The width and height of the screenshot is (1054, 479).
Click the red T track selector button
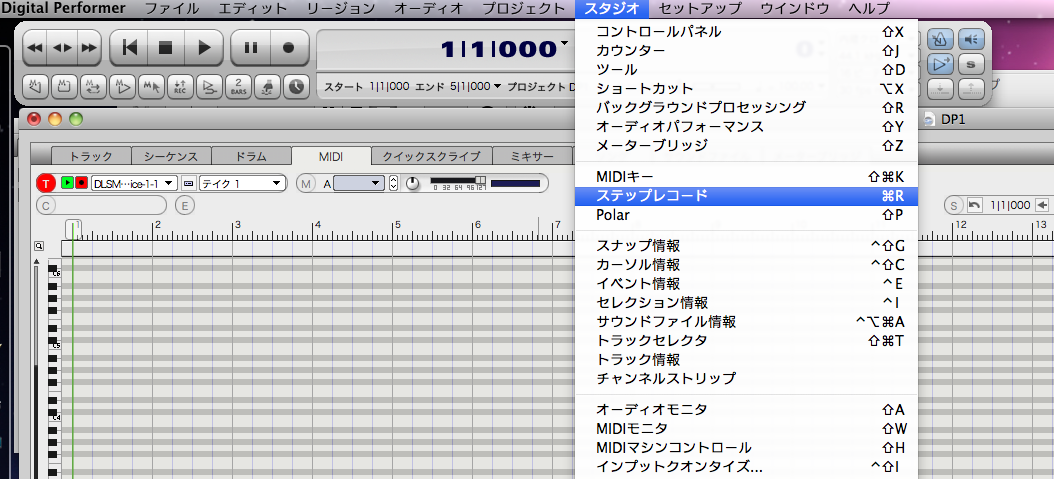click(46, 183)
